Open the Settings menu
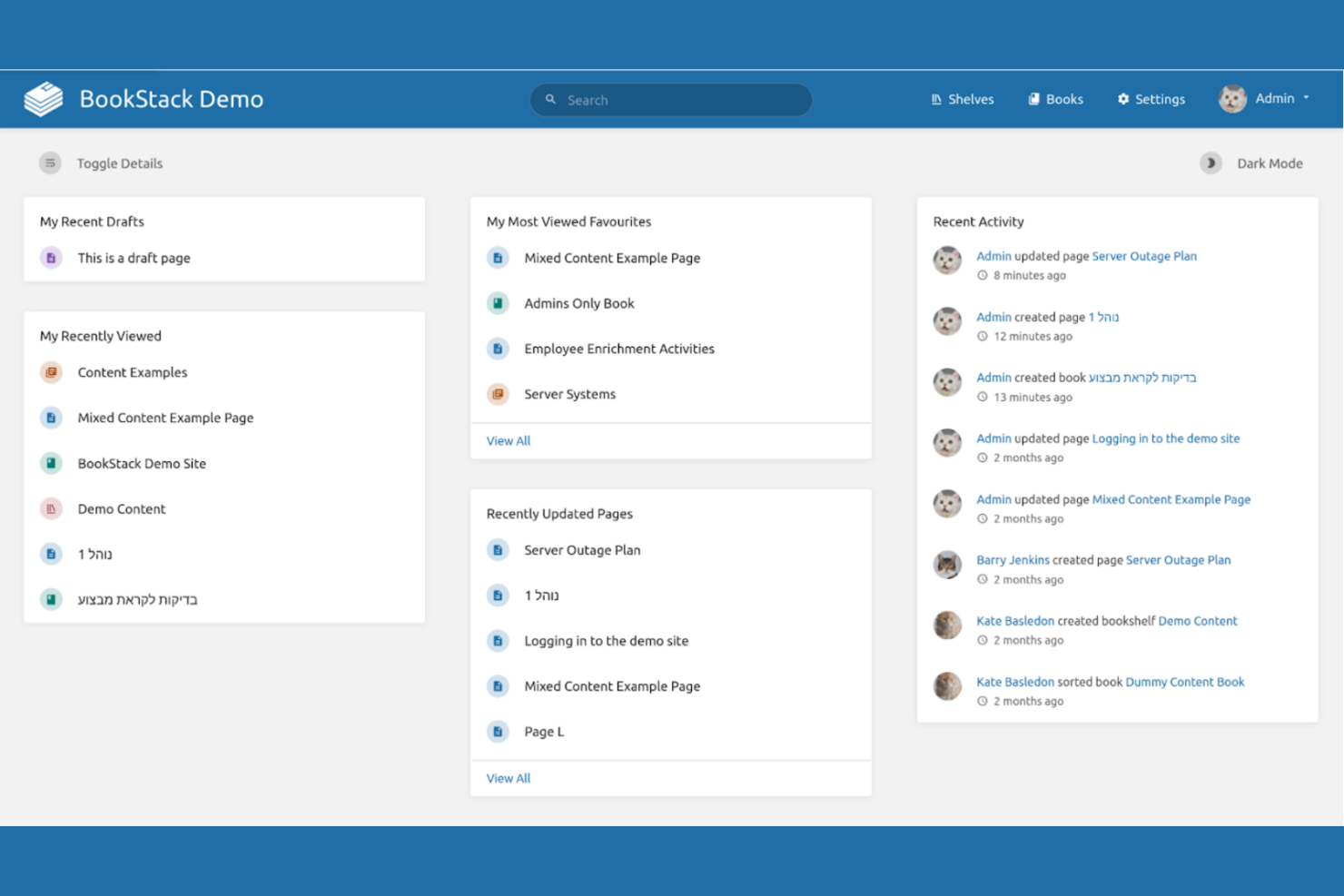 coord(1151,99)
